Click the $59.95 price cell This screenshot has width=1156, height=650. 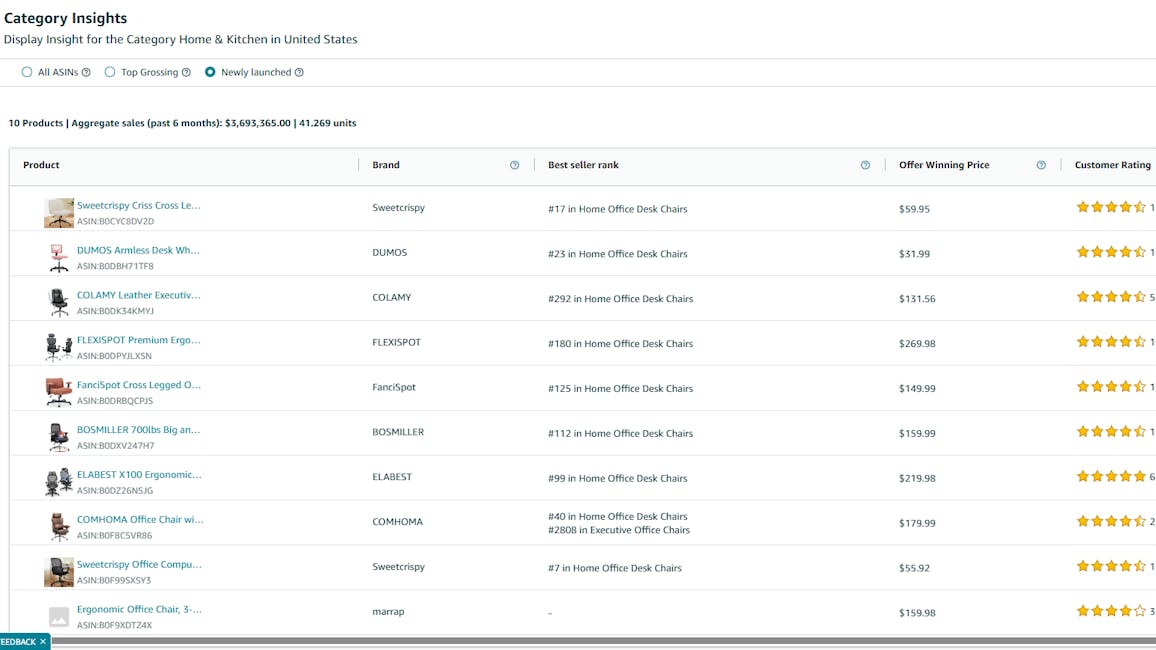point(914,209)
